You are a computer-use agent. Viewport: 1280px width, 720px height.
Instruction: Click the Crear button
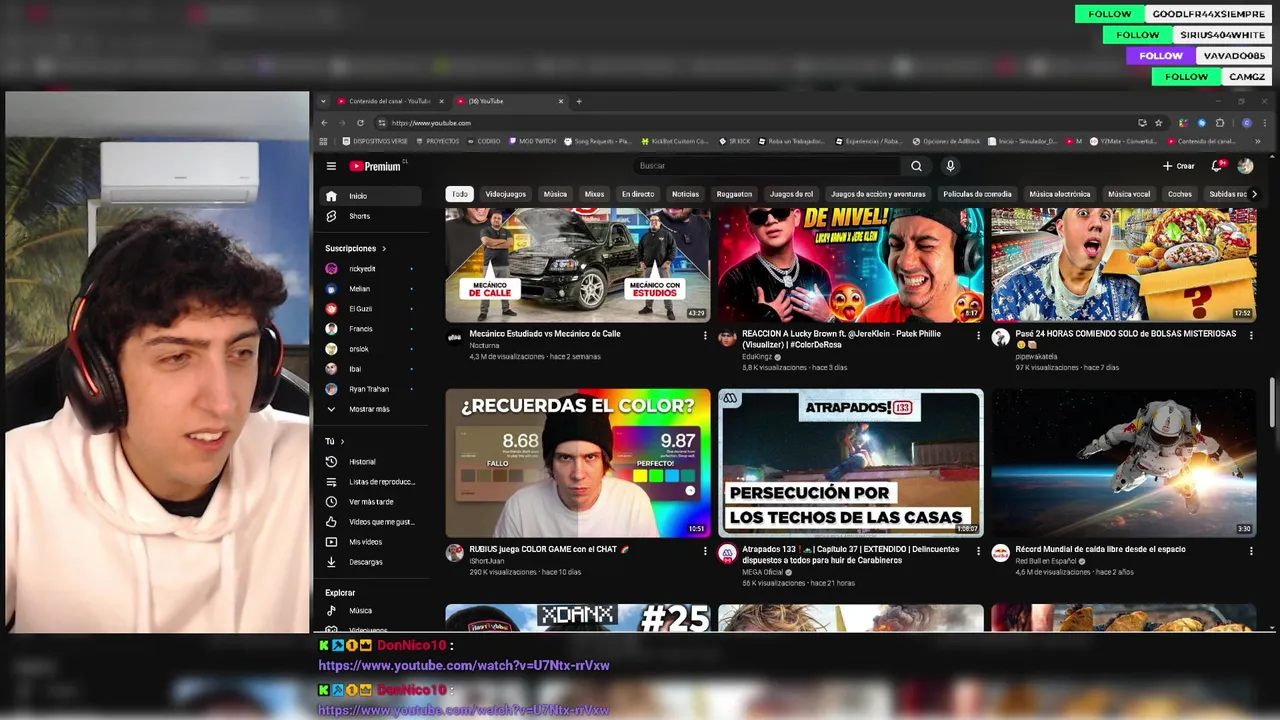pos(1179,166)
